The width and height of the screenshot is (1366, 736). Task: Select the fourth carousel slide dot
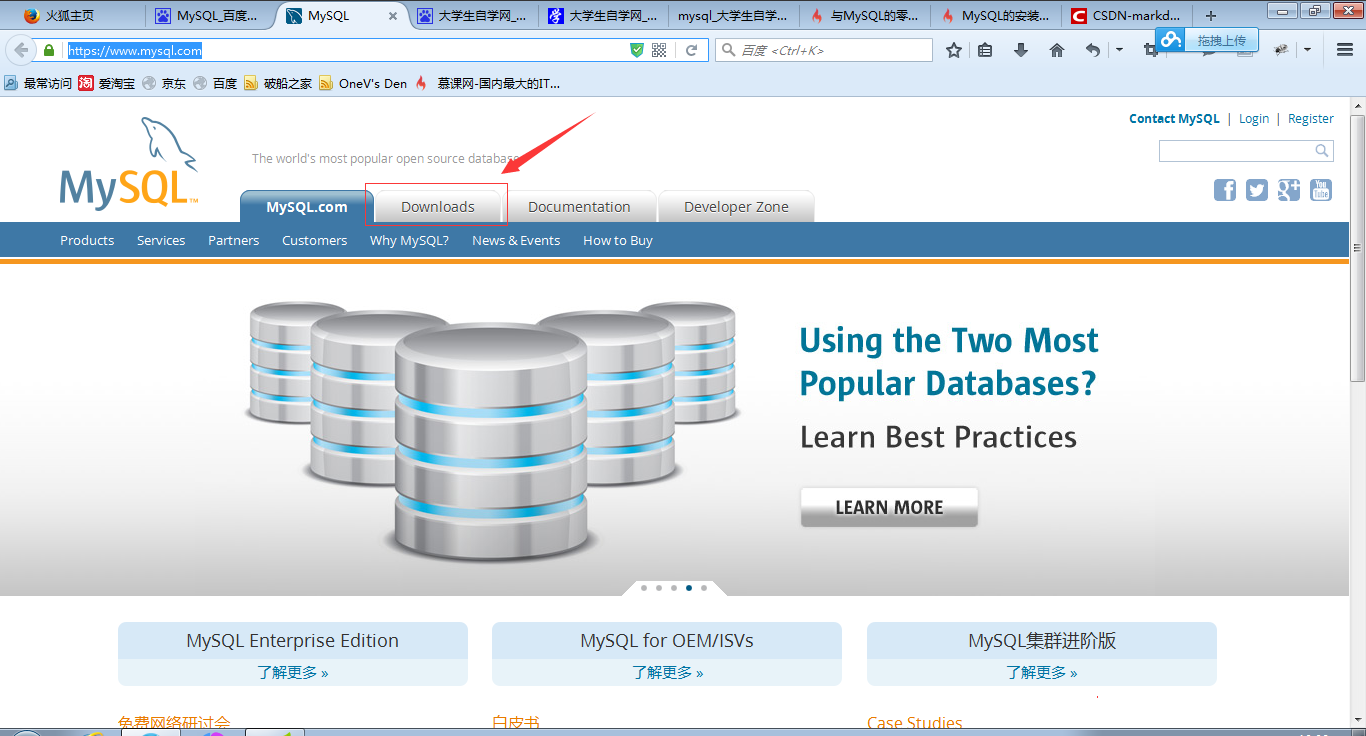pyautogui.click(x=689, y=588)
